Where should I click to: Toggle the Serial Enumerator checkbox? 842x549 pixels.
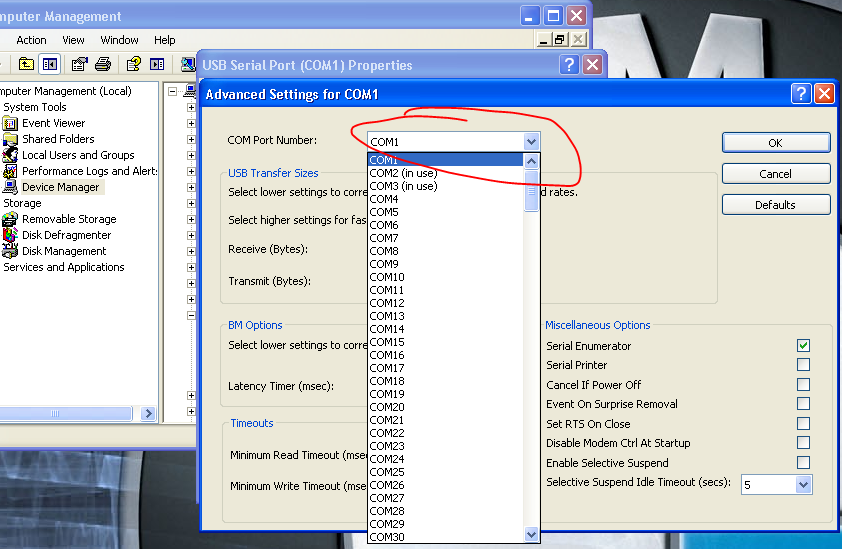[803, 345]
